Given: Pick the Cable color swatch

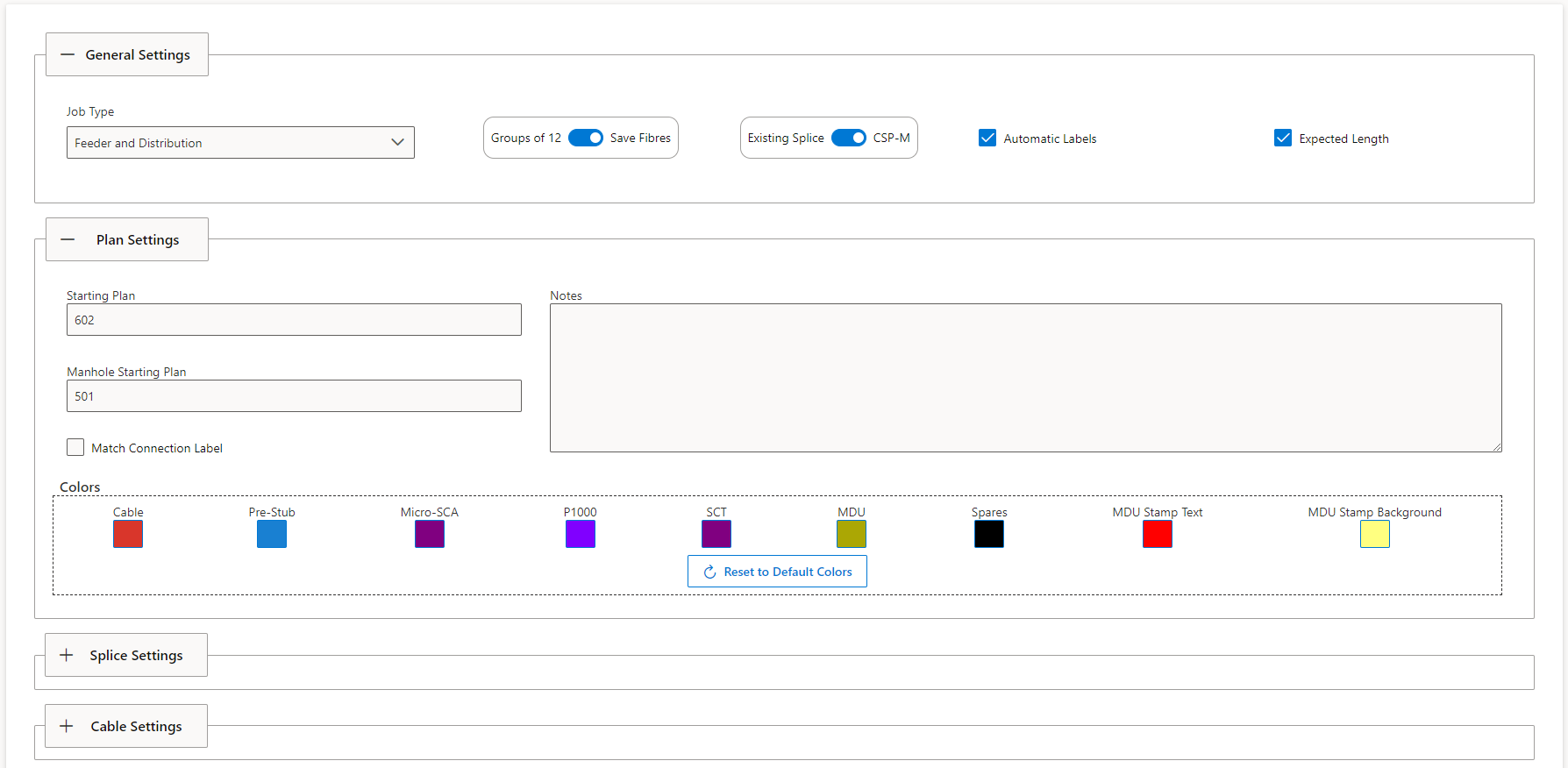Looking at the screenshot, I should 128,534.
